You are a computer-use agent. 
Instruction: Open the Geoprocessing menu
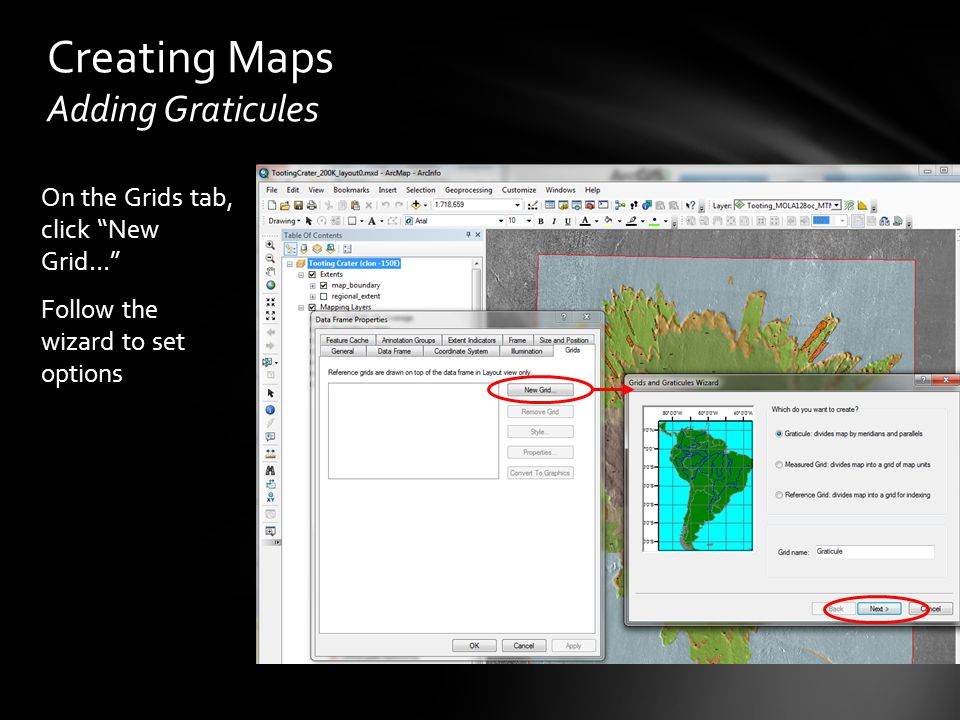[468, 190]
